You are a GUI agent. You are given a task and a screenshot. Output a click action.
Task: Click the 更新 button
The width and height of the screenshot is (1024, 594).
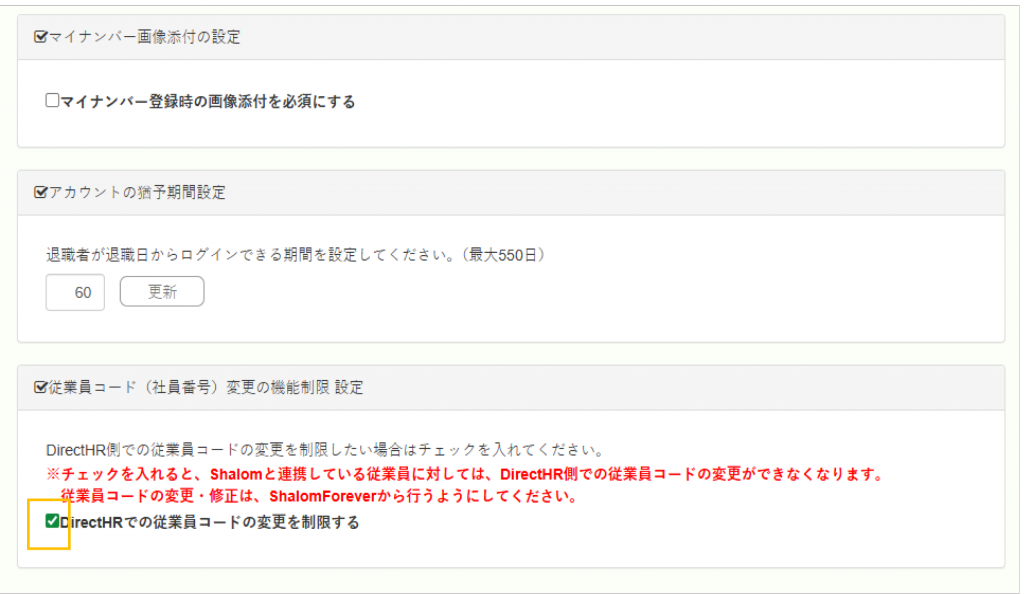[162, 291]
